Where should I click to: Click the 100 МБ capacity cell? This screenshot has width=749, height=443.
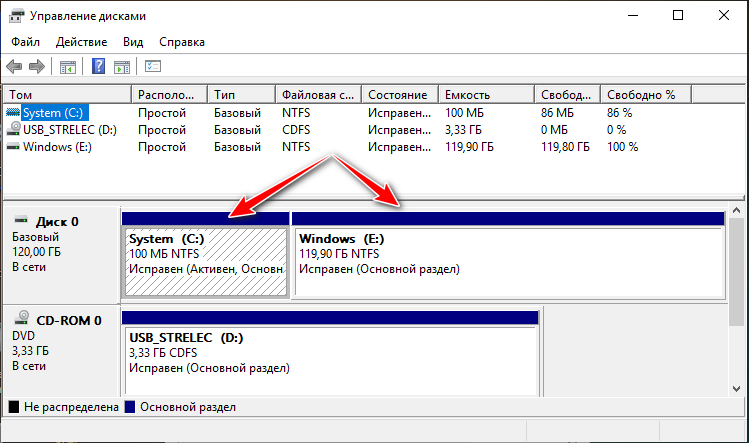tap(464, 113)
